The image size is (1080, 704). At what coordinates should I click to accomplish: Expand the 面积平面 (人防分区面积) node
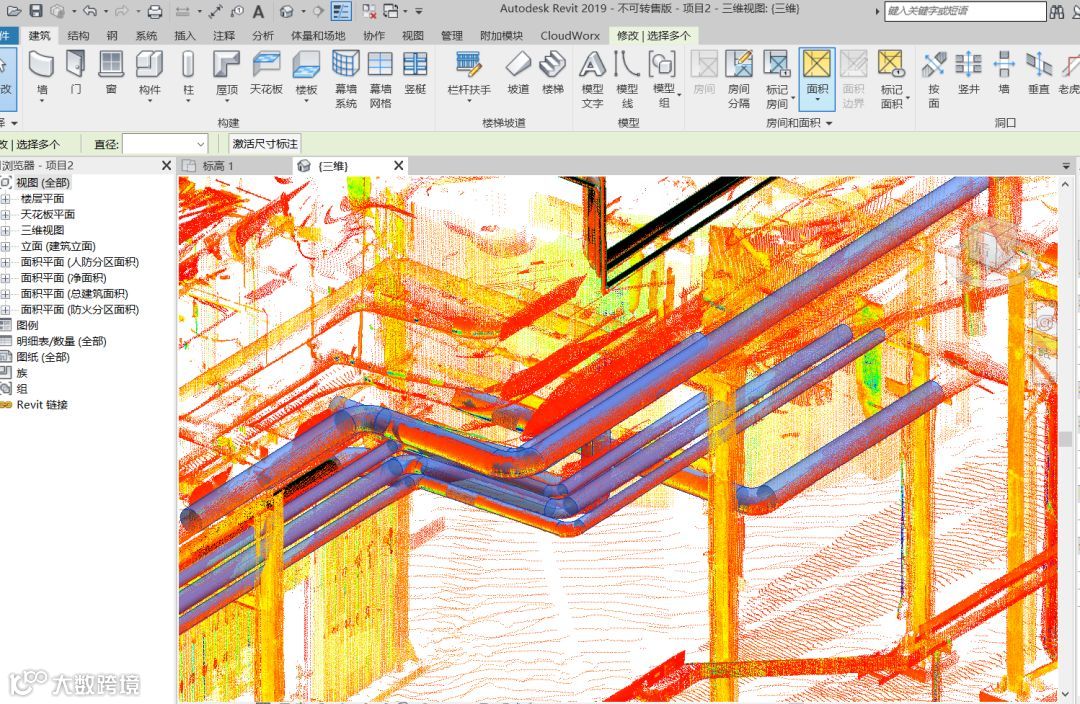click(6, 262)
